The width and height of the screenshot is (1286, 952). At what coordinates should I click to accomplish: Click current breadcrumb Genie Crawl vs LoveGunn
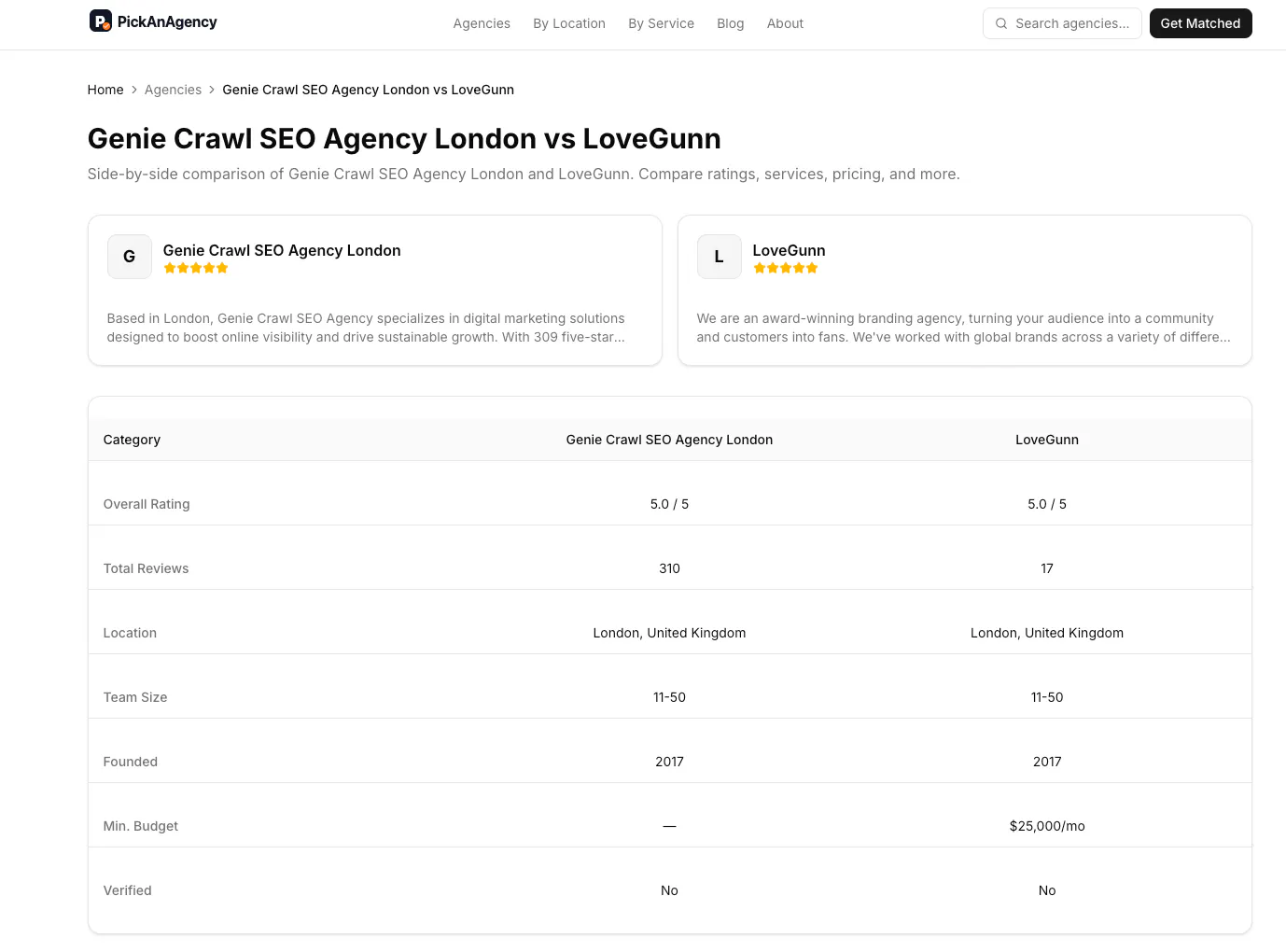[x=368, y=90]
